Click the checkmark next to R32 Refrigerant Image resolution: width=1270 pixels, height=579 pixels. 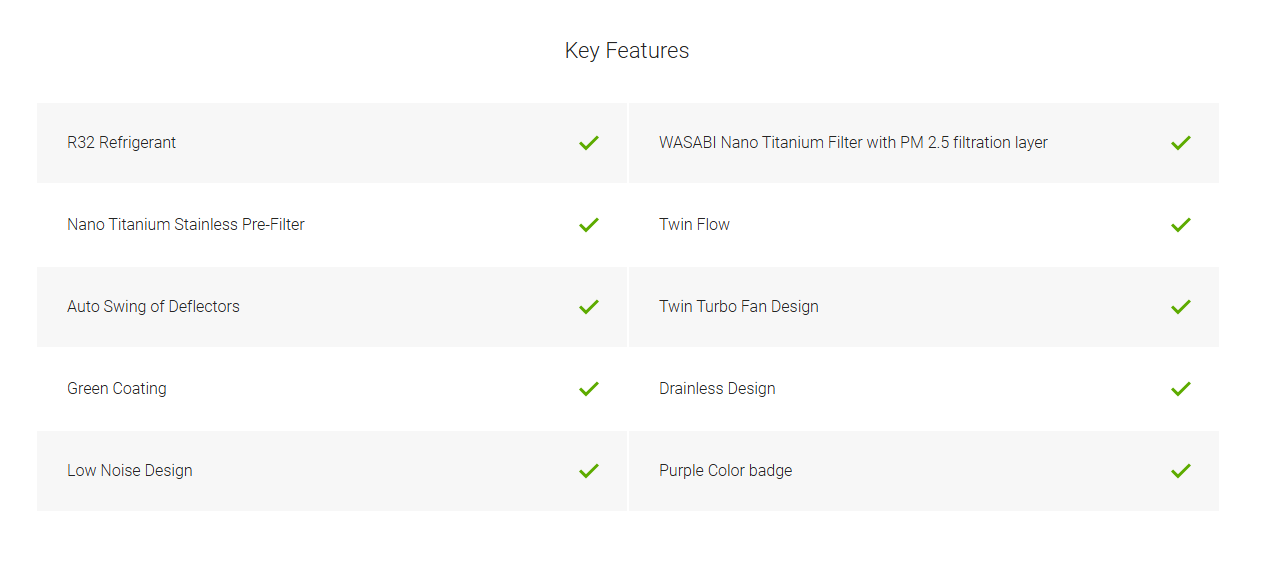[x=589, y=143]
